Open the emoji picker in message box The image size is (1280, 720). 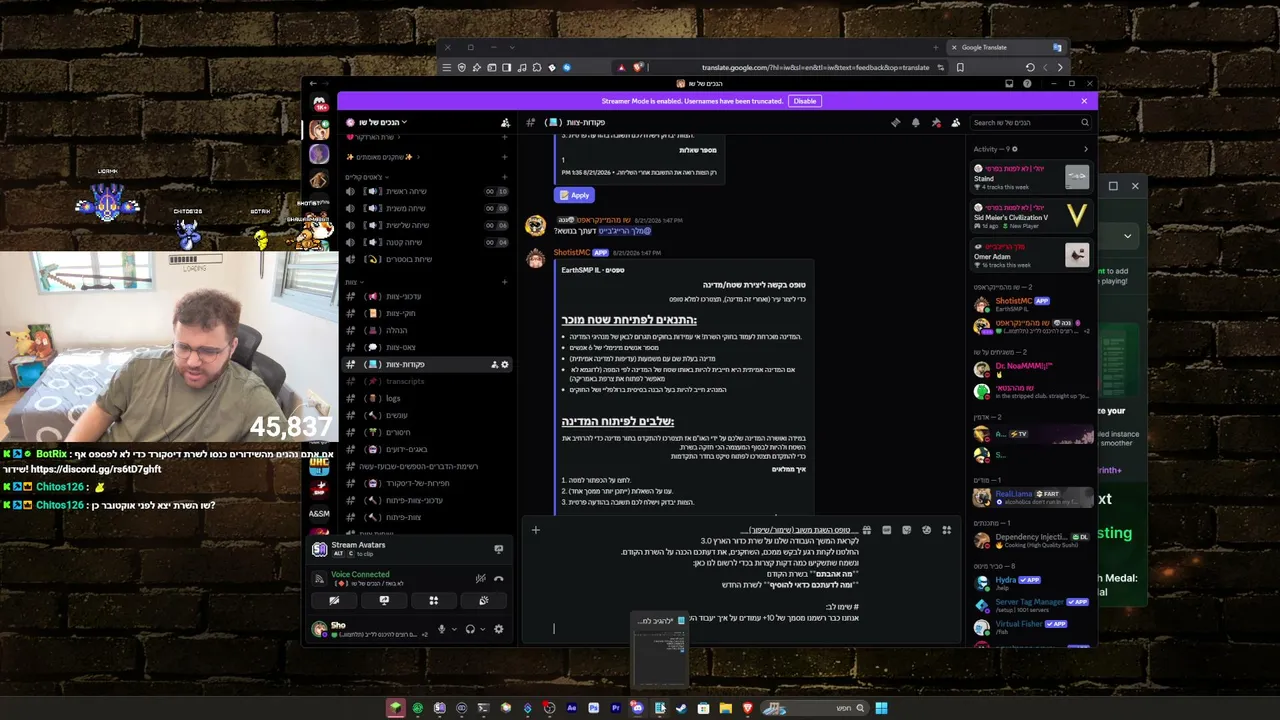point(926,530)
